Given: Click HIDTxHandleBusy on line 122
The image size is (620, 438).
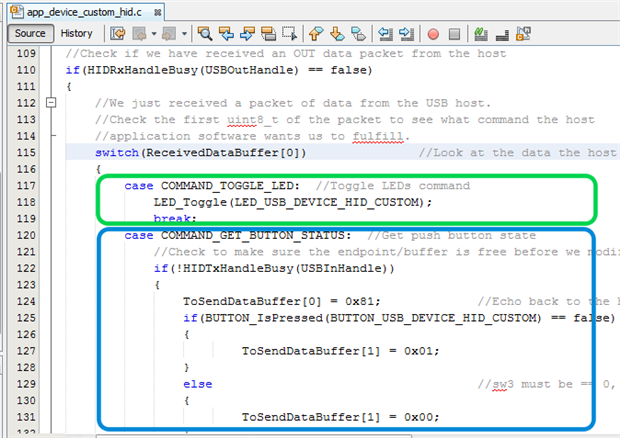Looking at the screenshot, I should (x=238, y=268).
